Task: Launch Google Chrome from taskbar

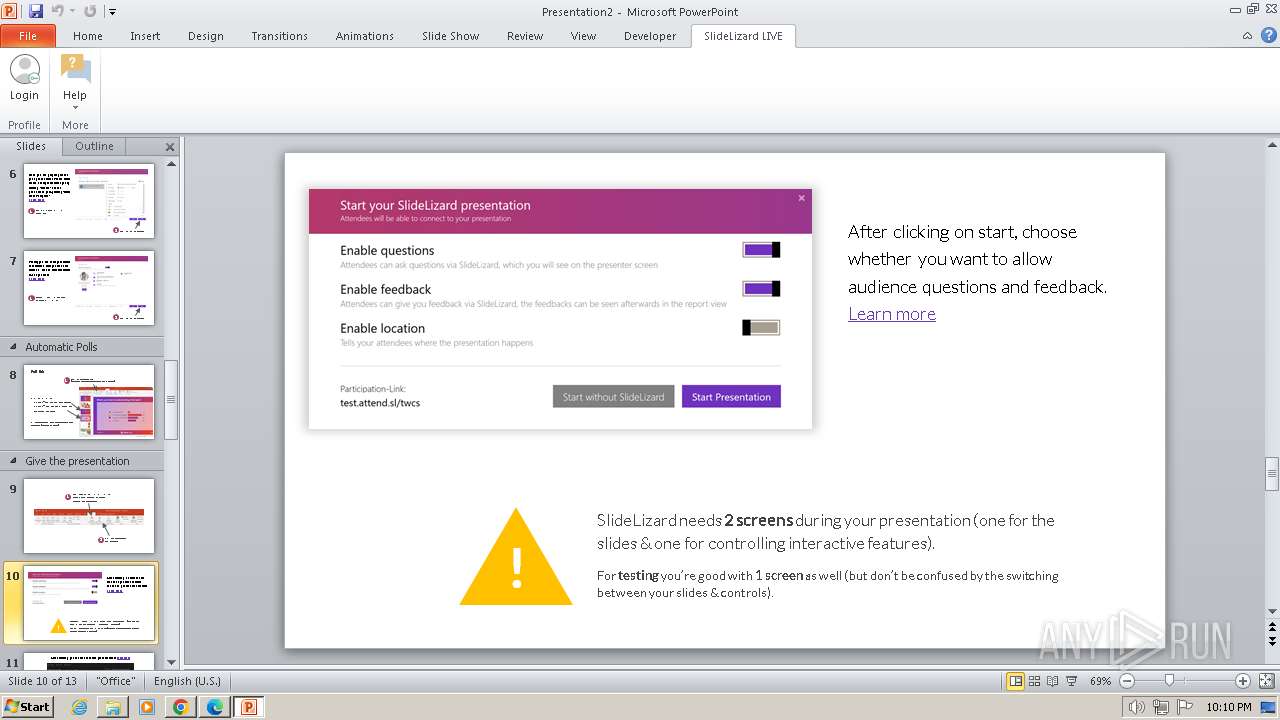Action: (x=181, y=707)
